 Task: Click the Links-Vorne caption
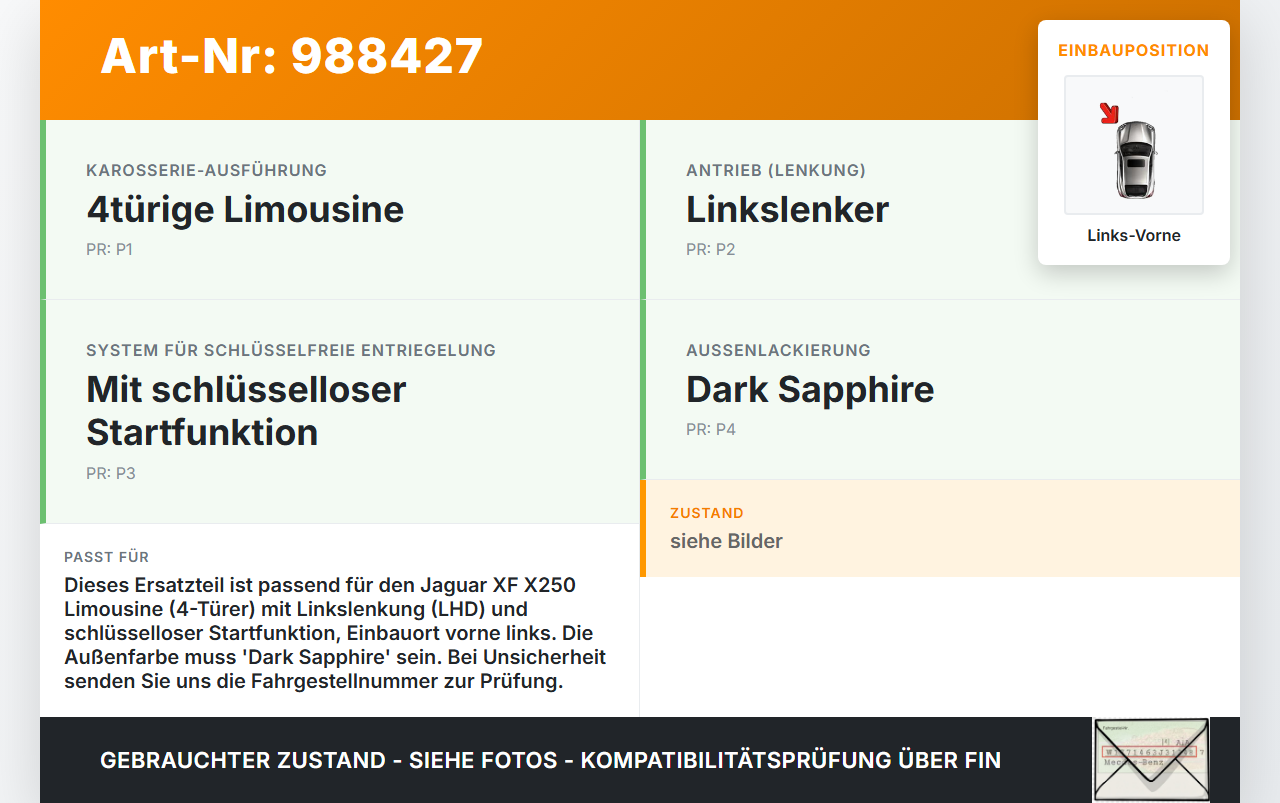pos(1134,236)
